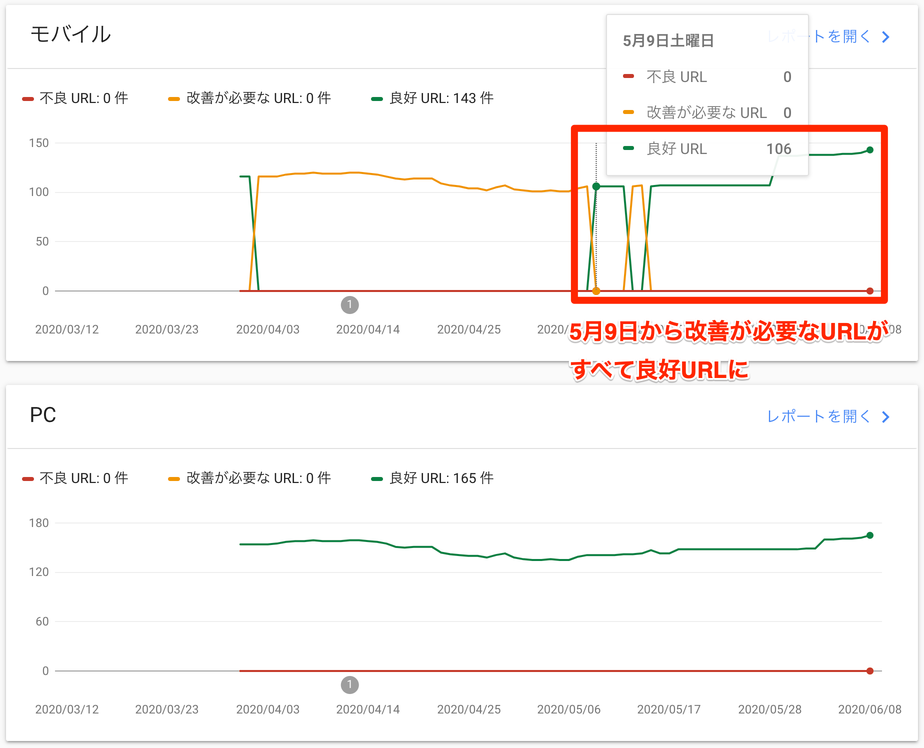Toggle Mobile 改善が必要な URL: 0 件 legend
The image size is (924, 748).
(249, 98)
